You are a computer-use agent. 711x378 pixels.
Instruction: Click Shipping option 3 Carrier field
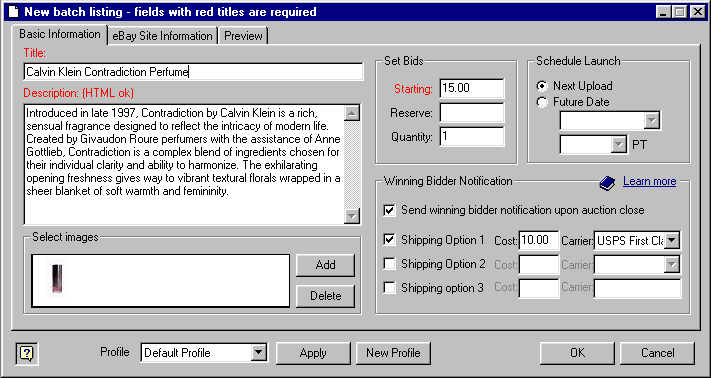click(x=637, y=288)
